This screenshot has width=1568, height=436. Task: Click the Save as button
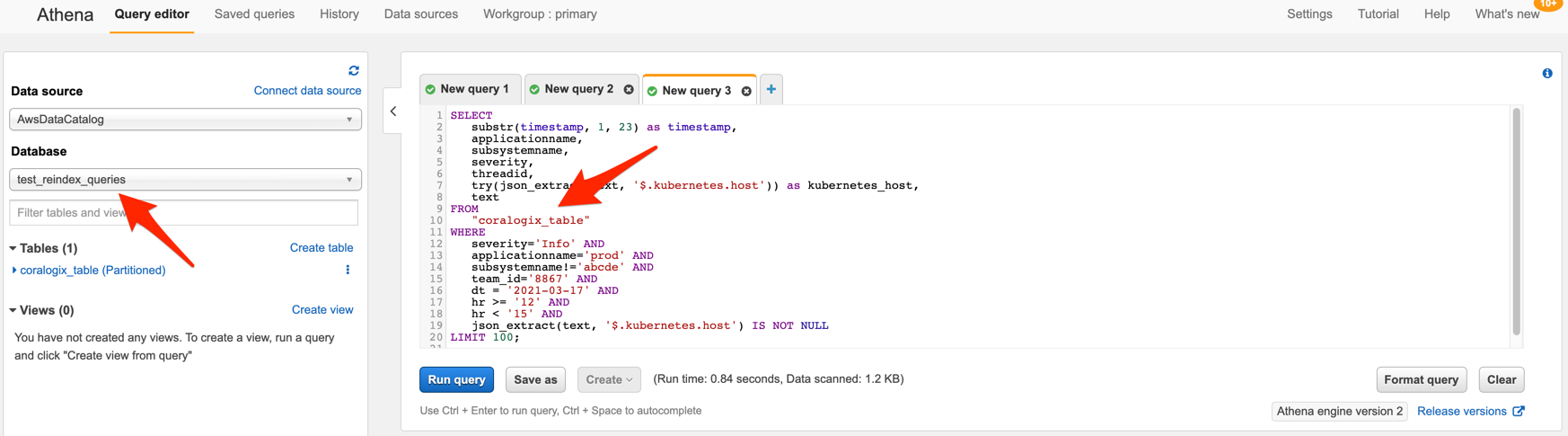pos(535,379)
